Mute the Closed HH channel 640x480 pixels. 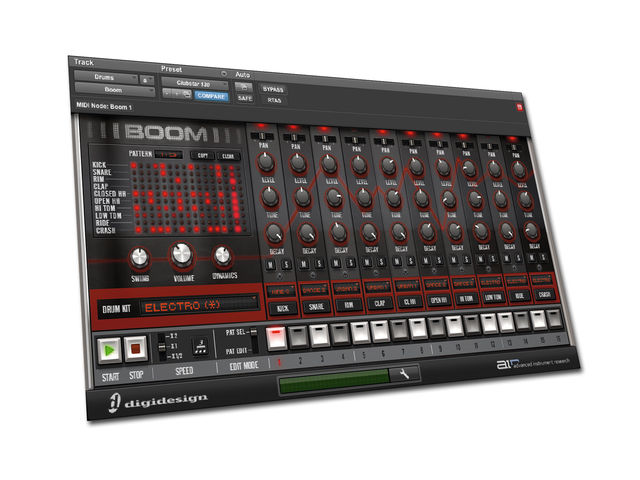tap(397, 261)
